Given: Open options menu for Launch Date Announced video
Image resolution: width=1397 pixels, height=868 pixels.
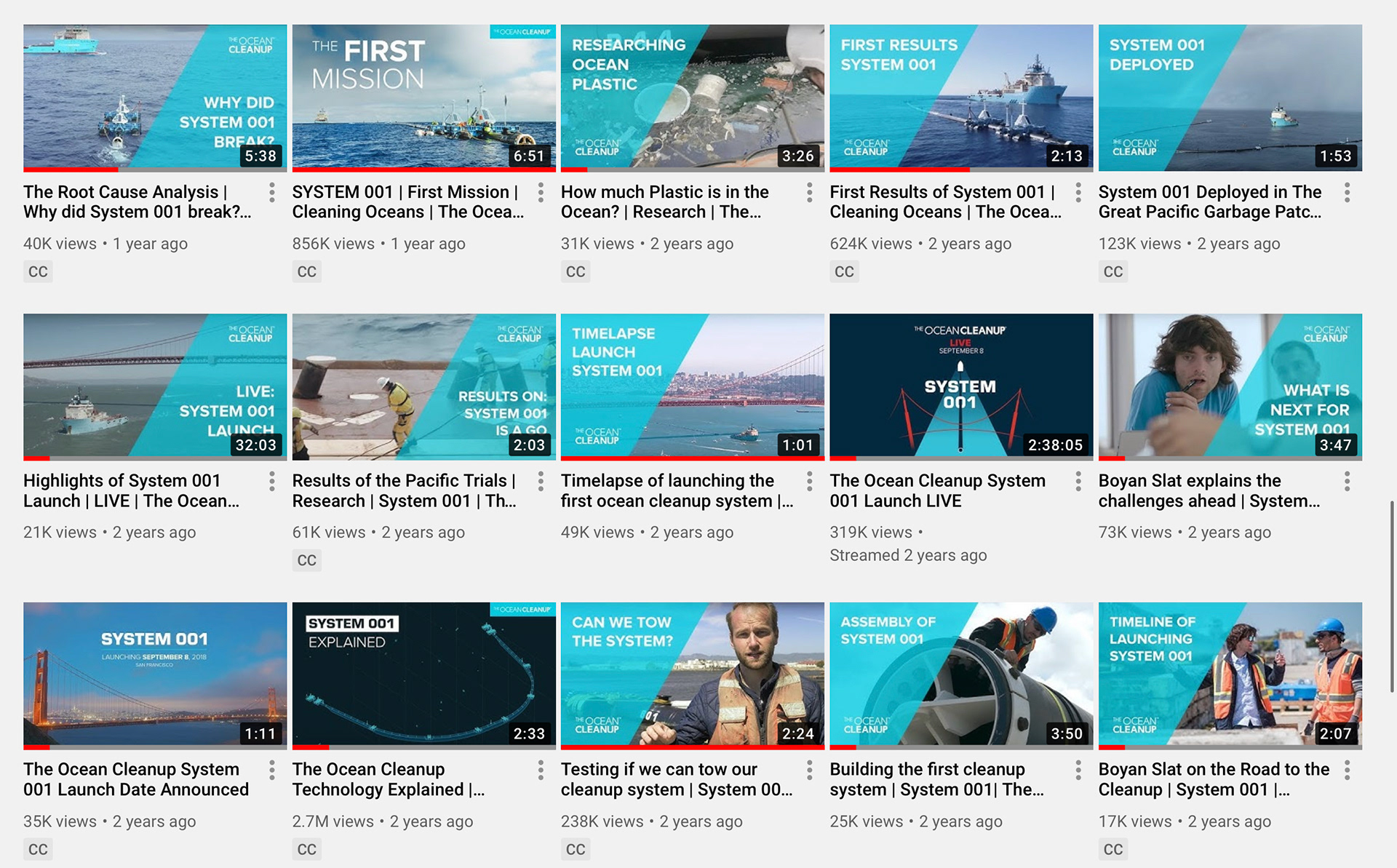Looking at the screenshot, I should tap(272, 771).
